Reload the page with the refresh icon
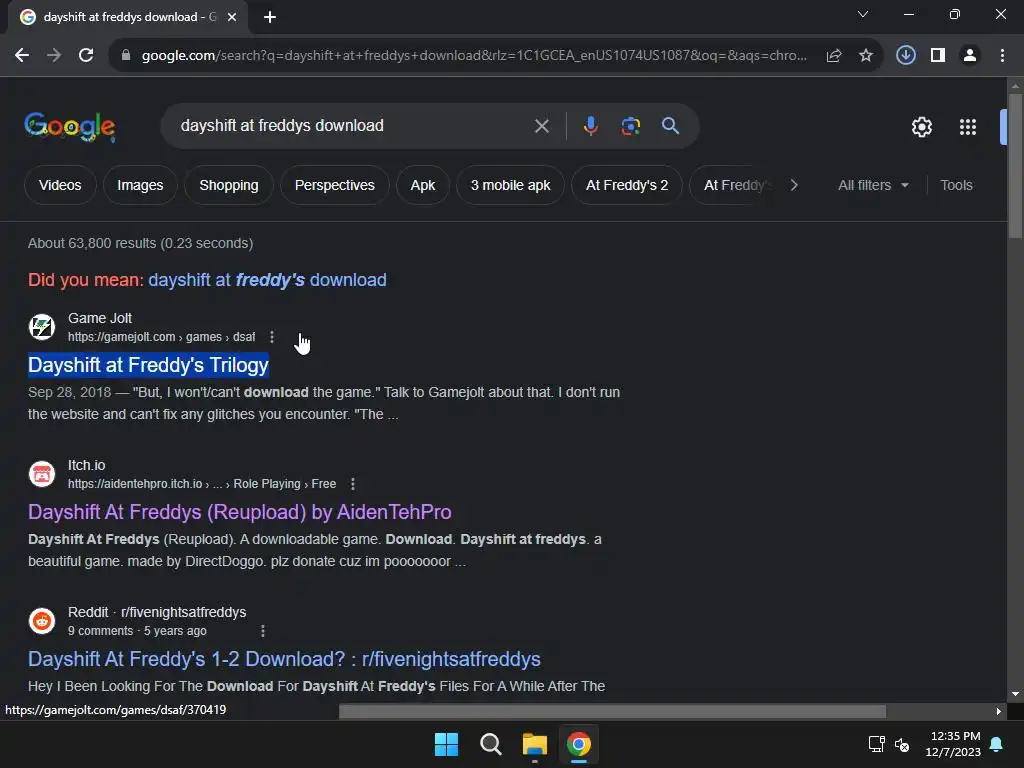The width and height of the screenshot is (1024, 768). (86, 56)
